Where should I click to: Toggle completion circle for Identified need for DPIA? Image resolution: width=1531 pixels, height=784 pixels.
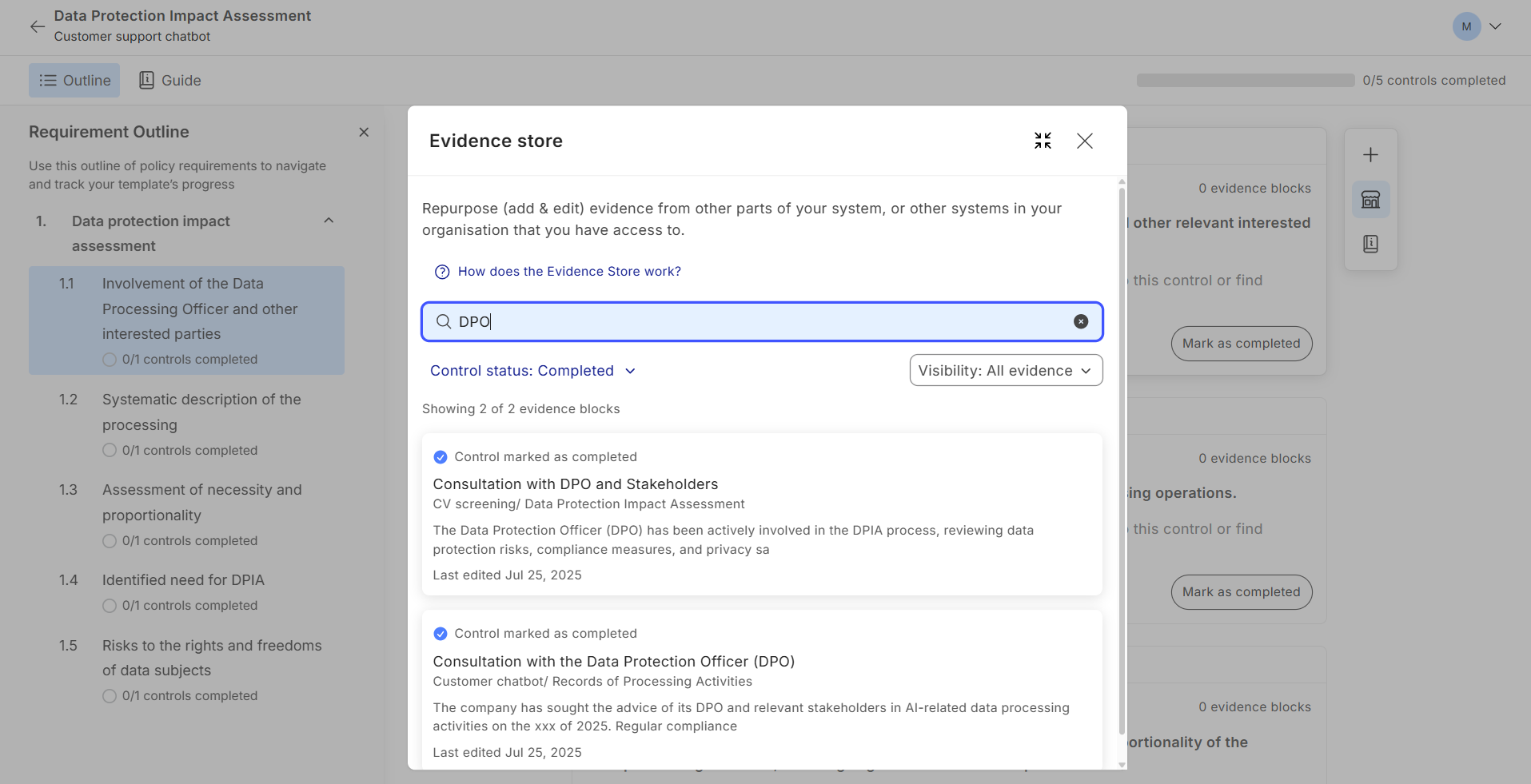click(110, 606)
